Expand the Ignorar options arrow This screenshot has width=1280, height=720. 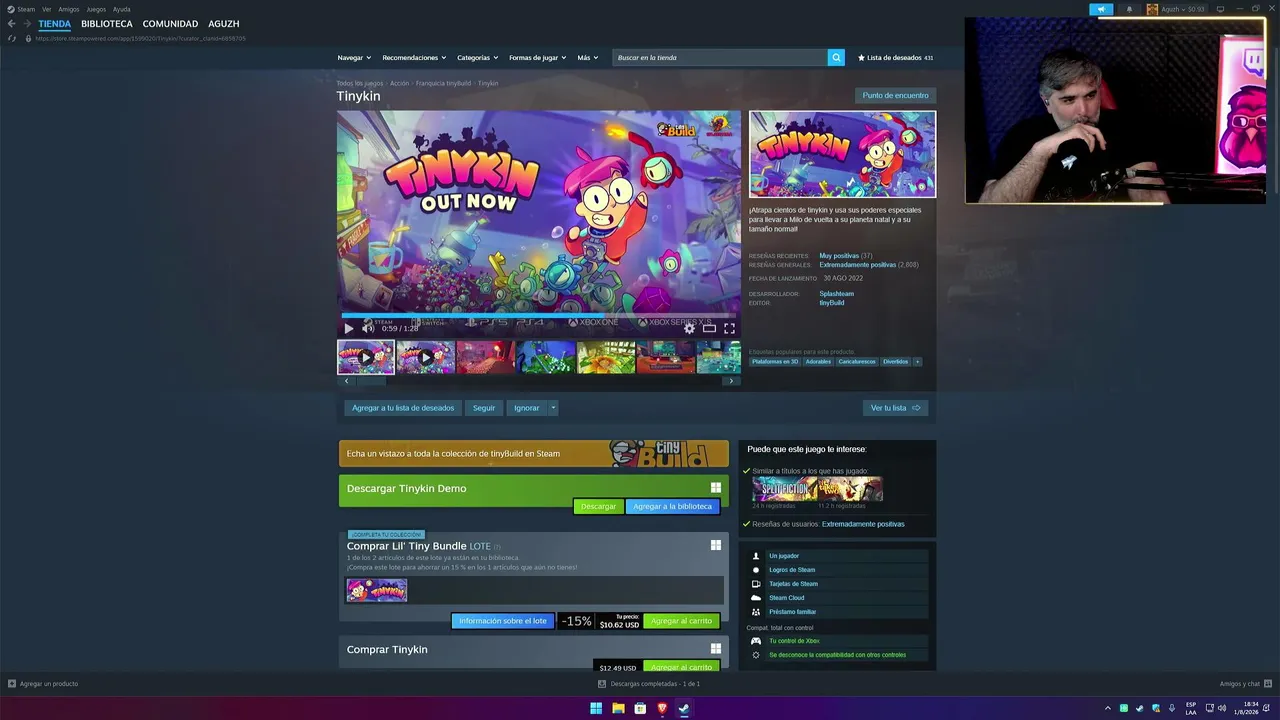pos(553,408)
